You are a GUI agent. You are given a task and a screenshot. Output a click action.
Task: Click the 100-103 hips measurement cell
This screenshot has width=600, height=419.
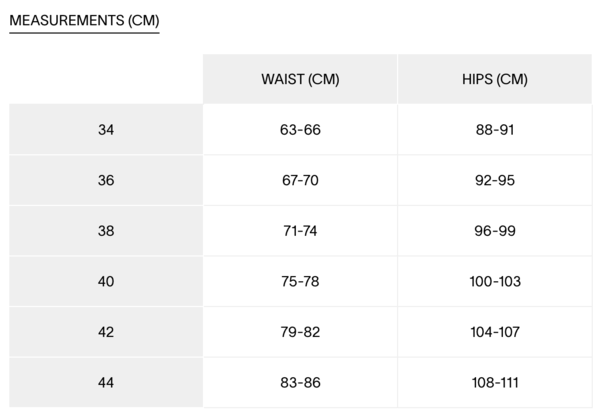(495, 282)
